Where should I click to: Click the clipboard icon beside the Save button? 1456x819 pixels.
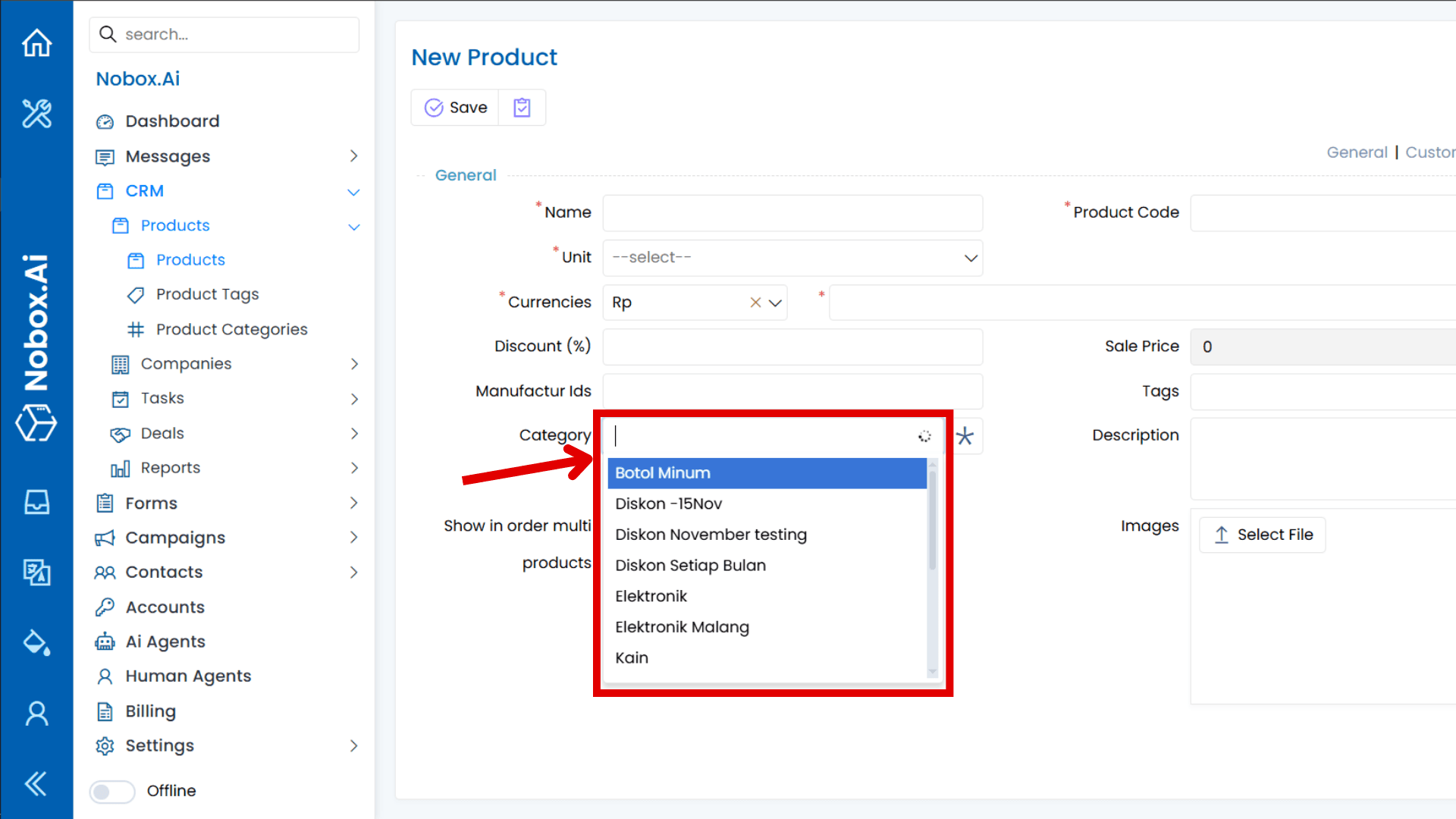tap(522, 107)
